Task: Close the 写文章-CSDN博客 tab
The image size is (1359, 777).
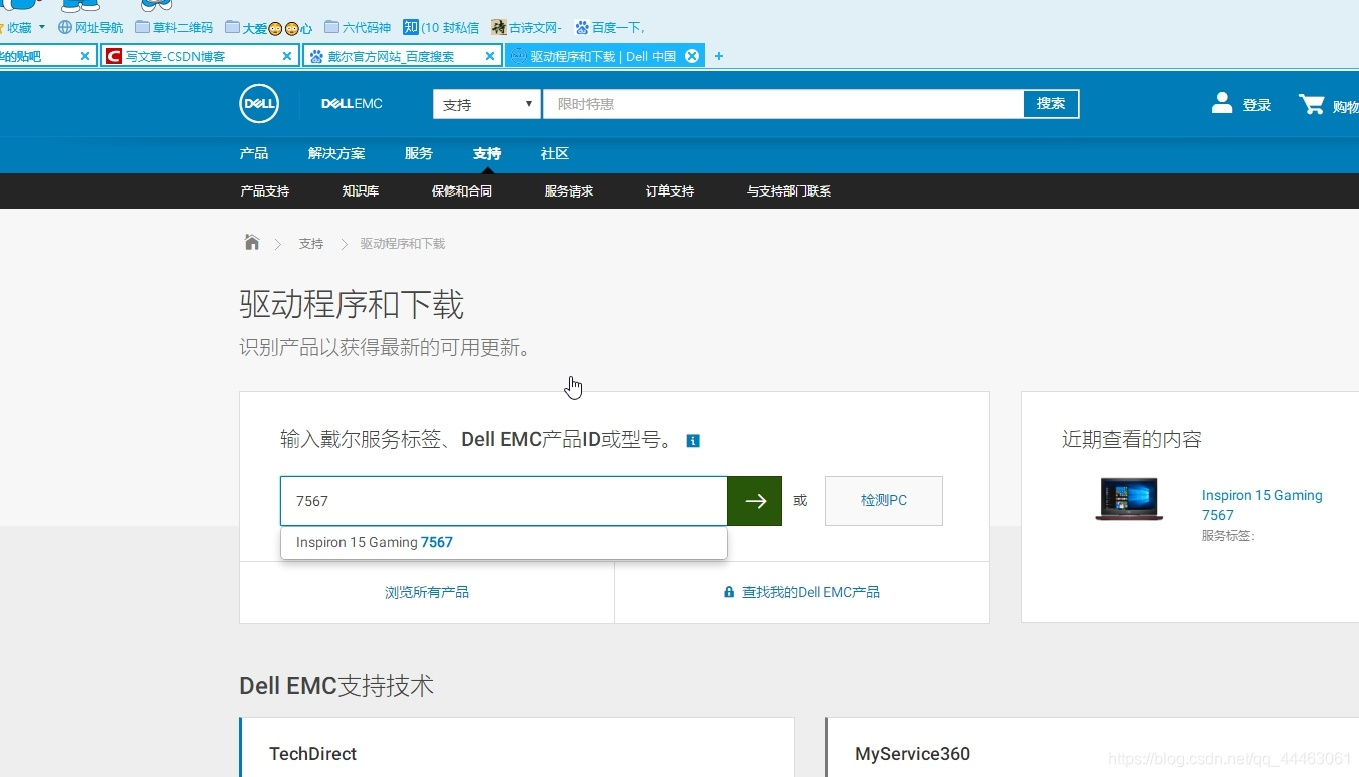Action: tap(287, 56)
